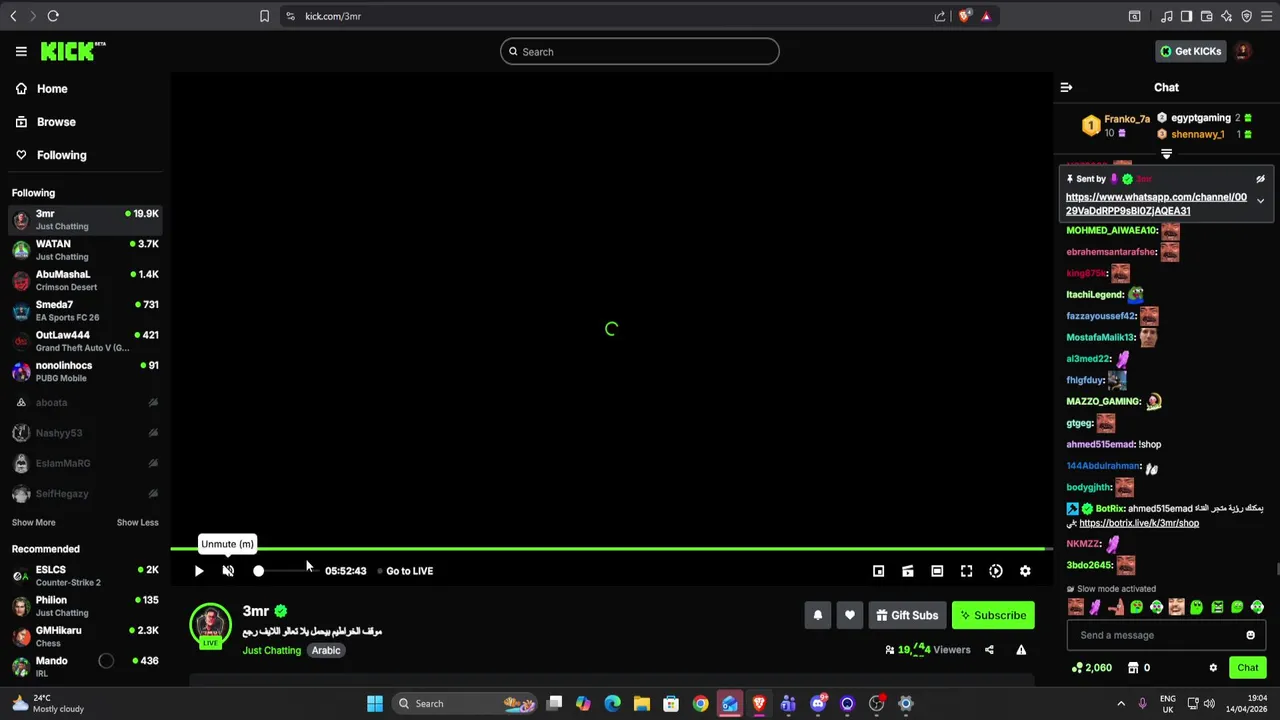Open Smeda7 channel from sidebar
The image size is (1280, 720).
coord(85,310)
